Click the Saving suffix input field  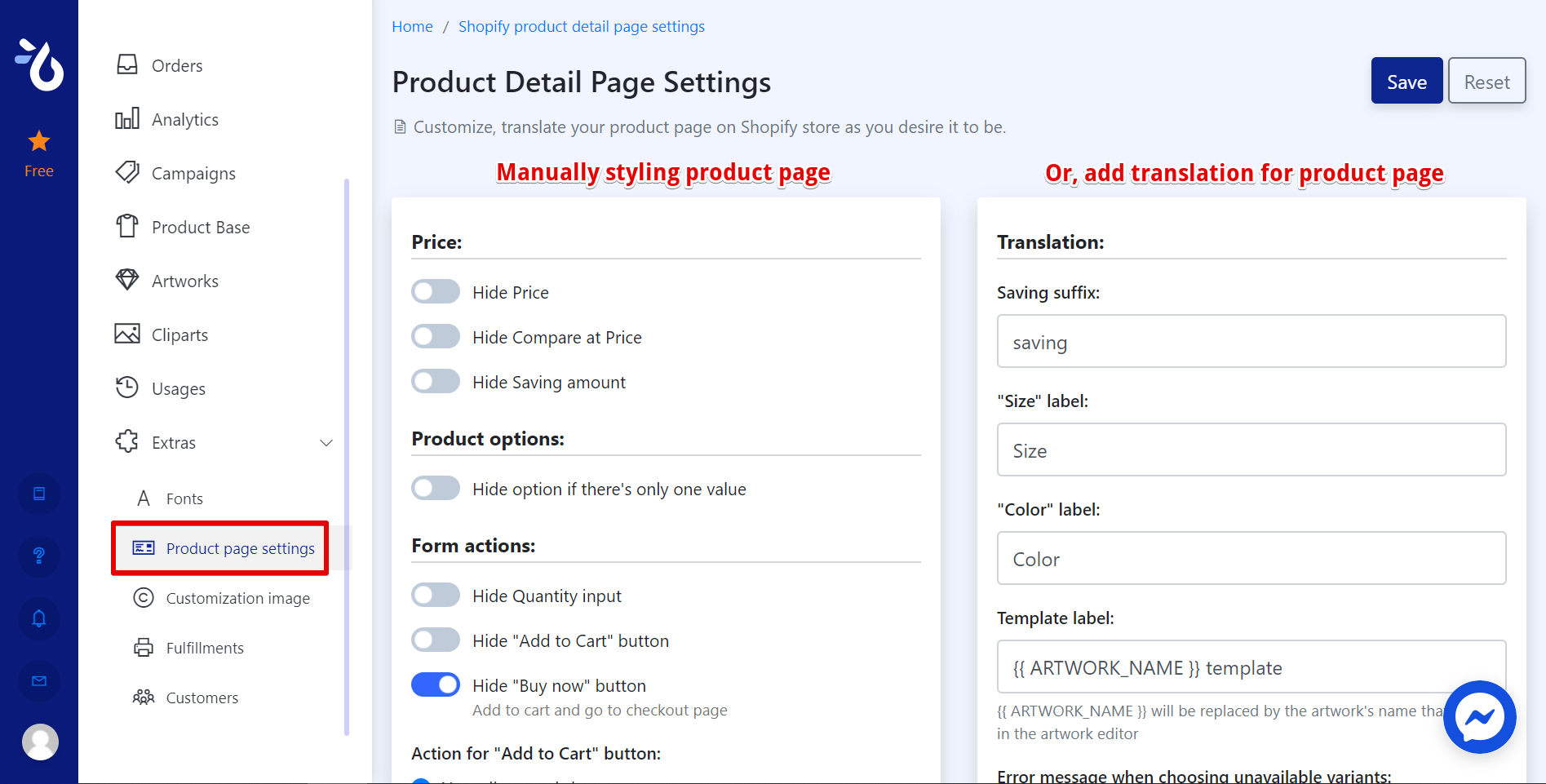(1251, 342)
